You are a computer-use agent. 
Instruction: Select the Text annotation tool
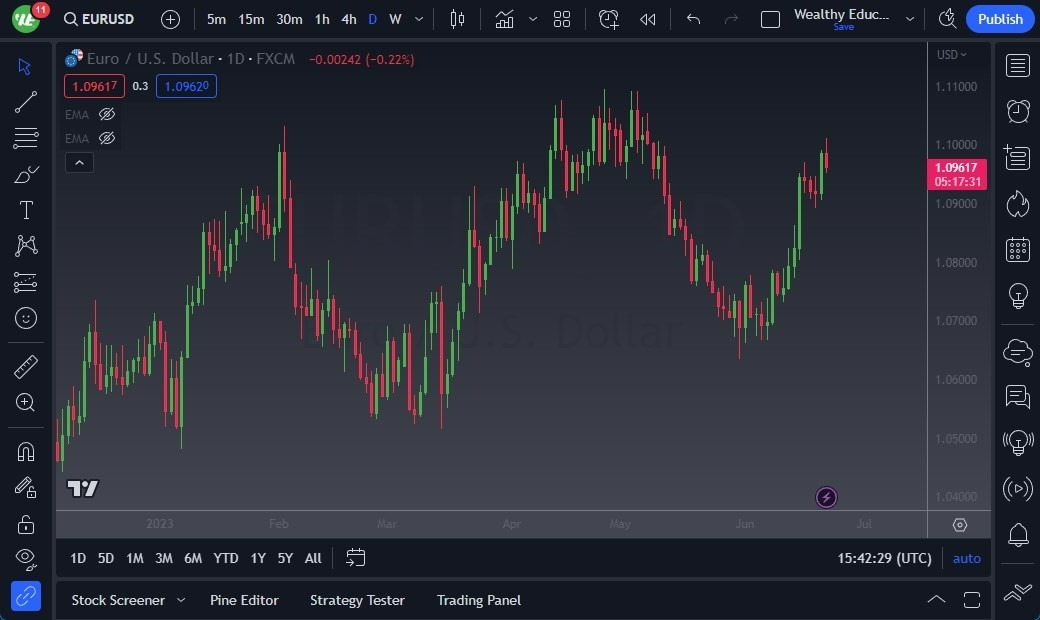[26, 210]
